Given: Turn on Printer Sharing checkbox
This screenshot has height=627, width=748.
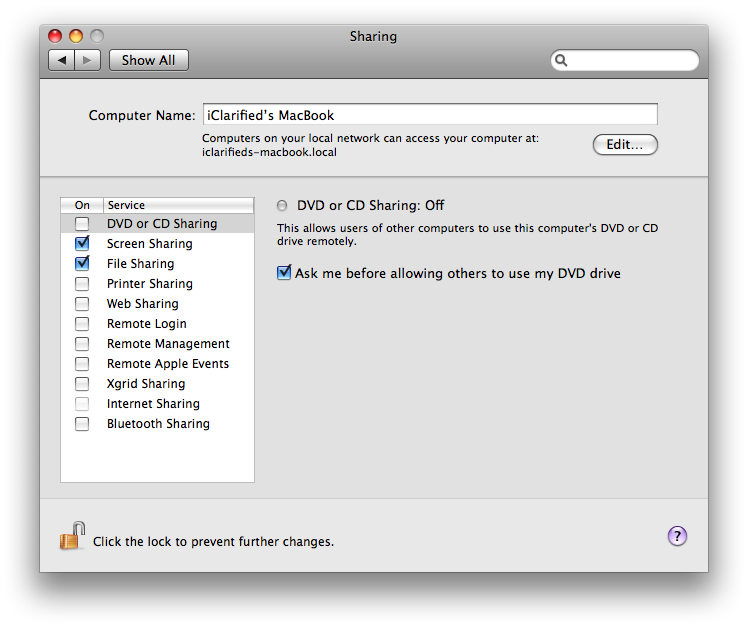Looking at the screenshot, I should pos(82,284).
